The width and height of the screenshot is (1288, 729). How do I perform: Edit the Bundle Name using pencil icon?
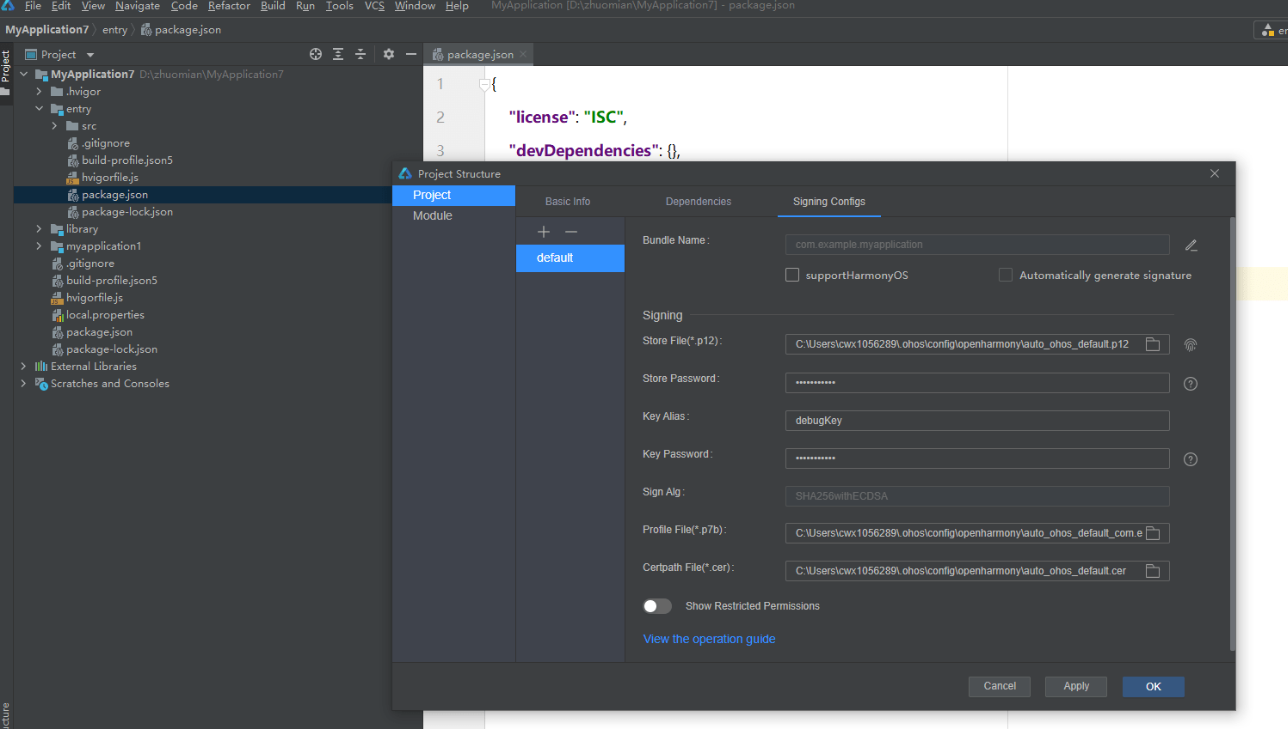(x=1191, y=244)
